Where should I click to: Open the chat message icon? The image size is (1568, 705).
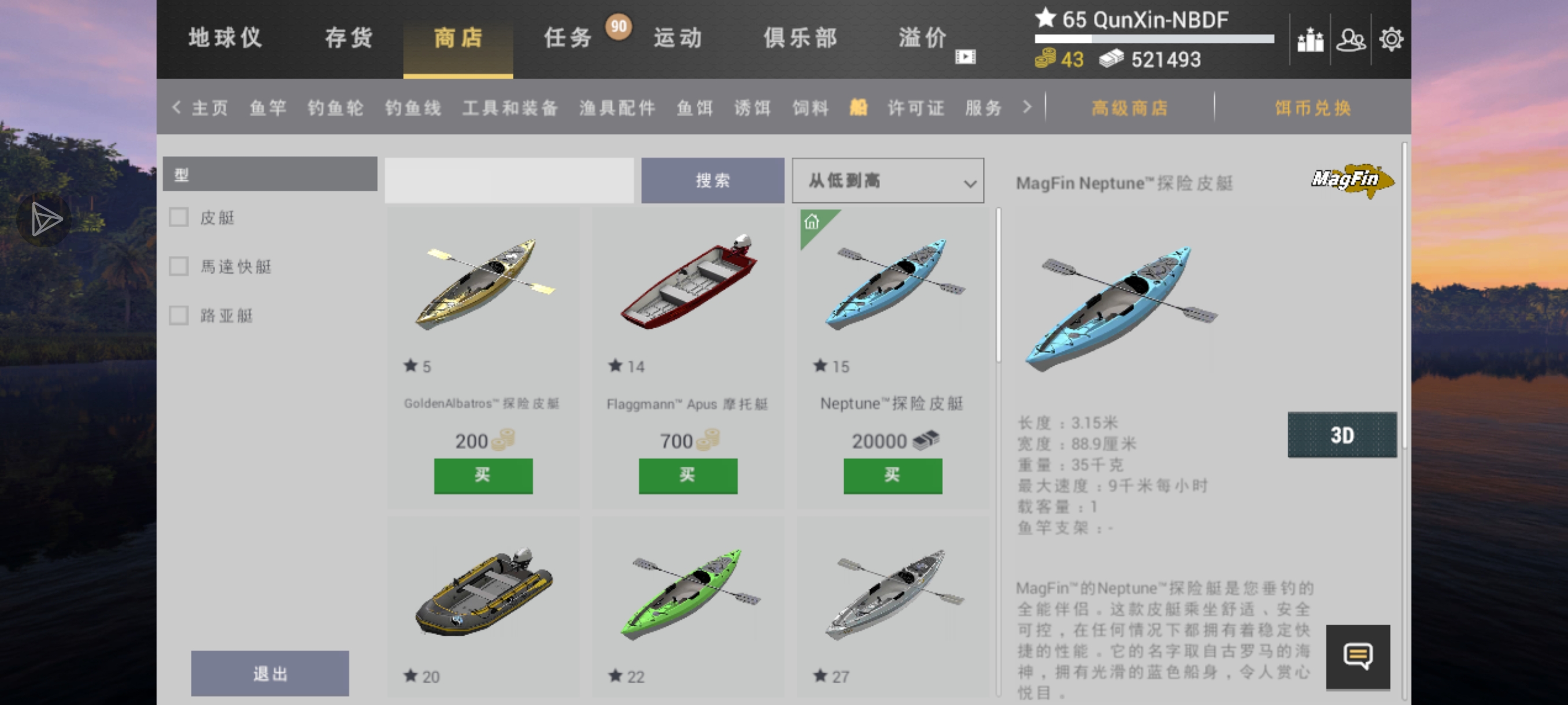tap(1358, 656)
